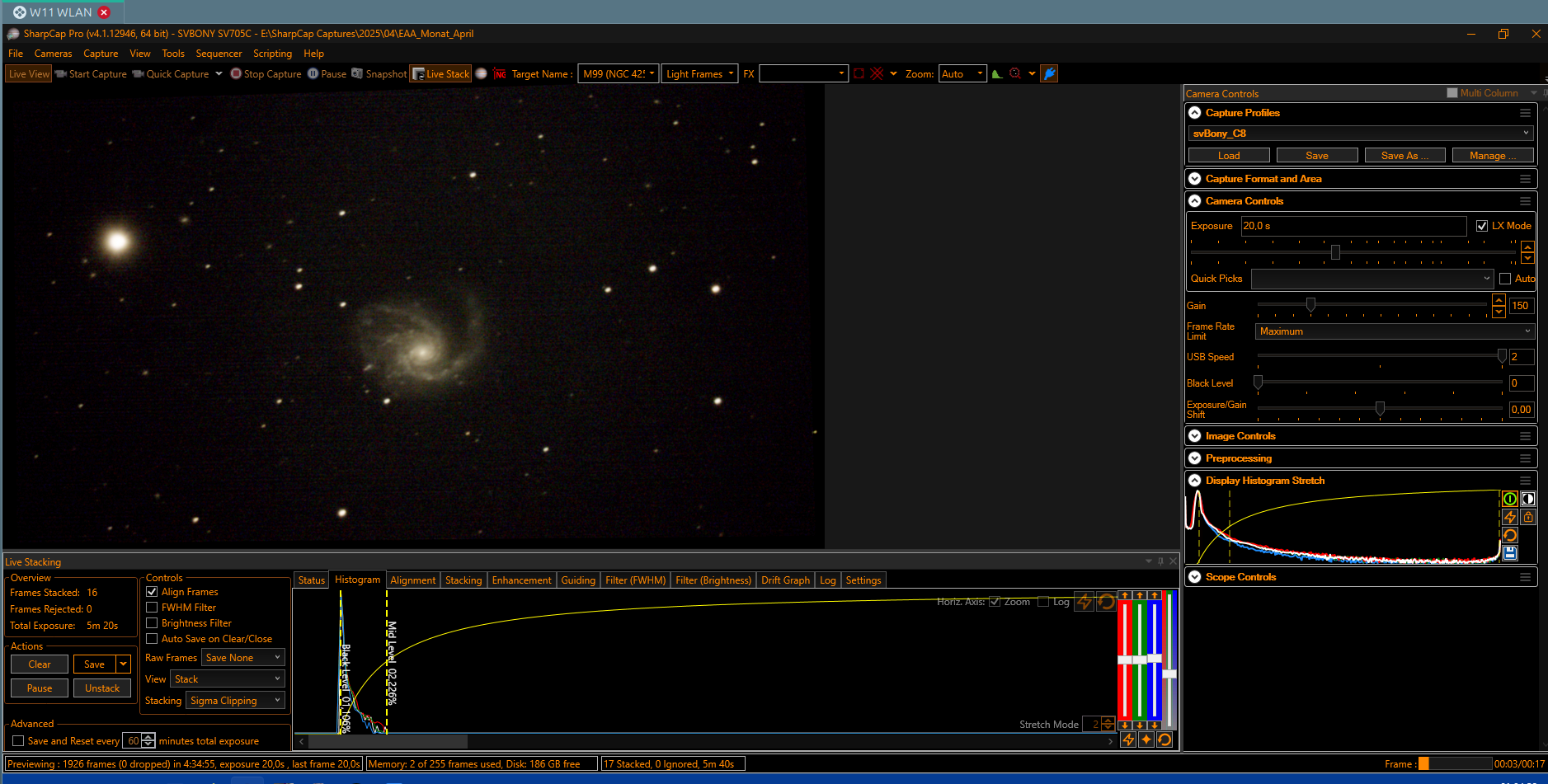This screenshot has height=784, width=1548.
Task: Enable the Auto exposure checkbox
Action: [1505, 279]
